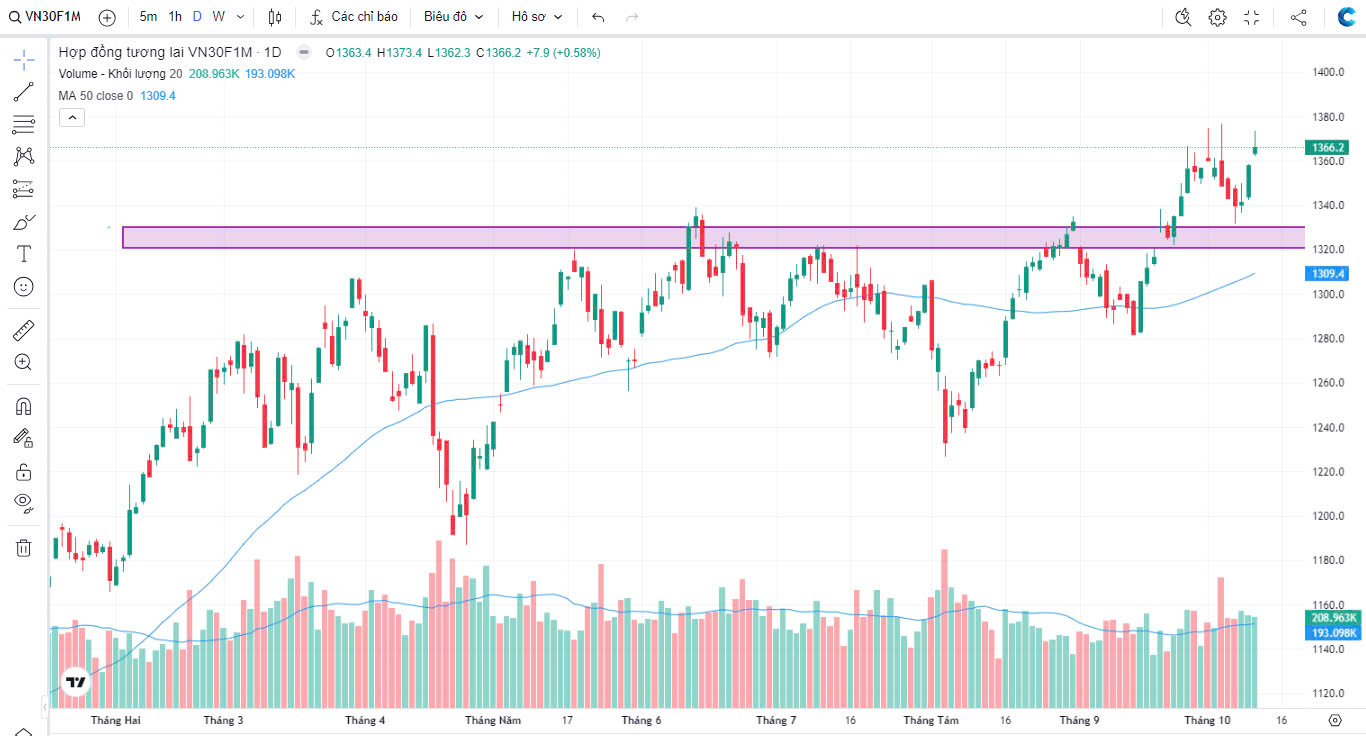Image resolution: width=1366 pixels, height=736 pixels.
Task: Open the brush drawing tool
Action: coord(23,222)
